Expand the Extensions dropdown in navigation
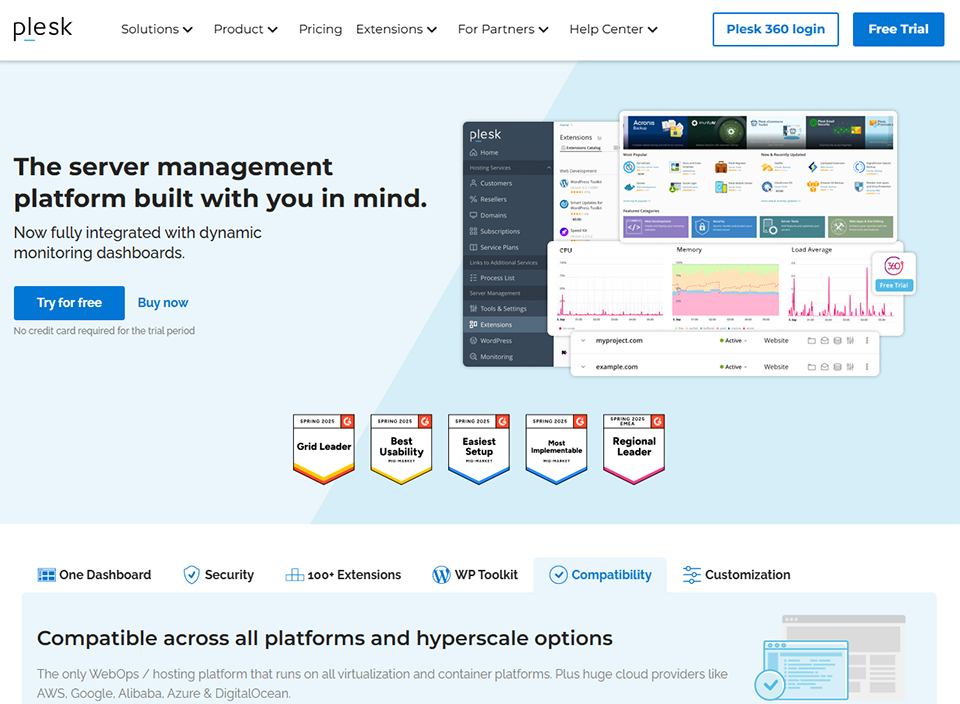The width and height of the screenshot is (960, 704). click(396, 29)
